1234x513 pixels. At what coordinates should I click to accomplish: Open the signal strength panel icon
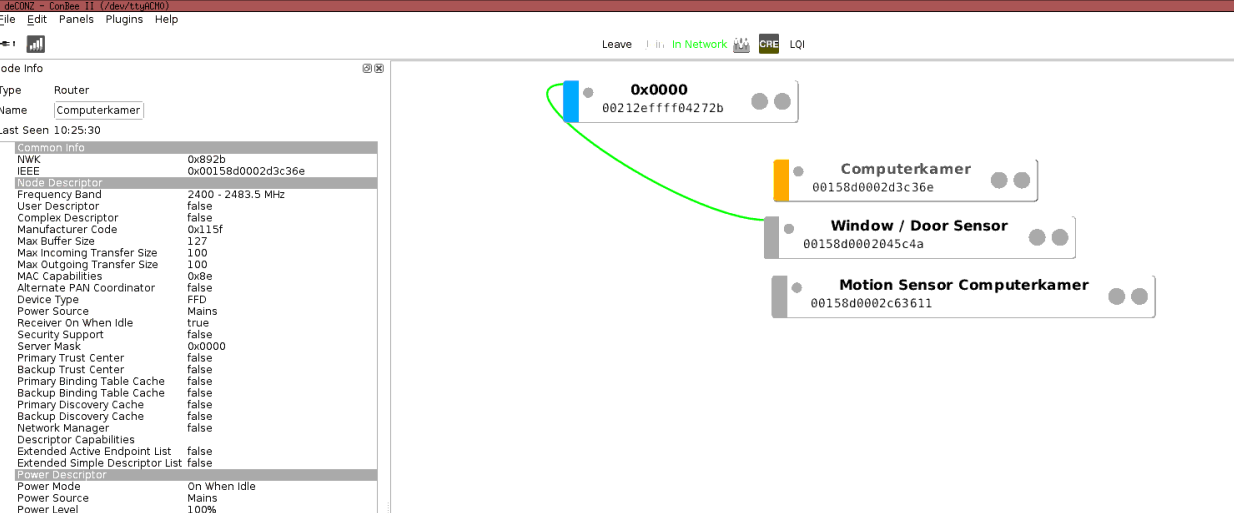[x=36, y=44]
